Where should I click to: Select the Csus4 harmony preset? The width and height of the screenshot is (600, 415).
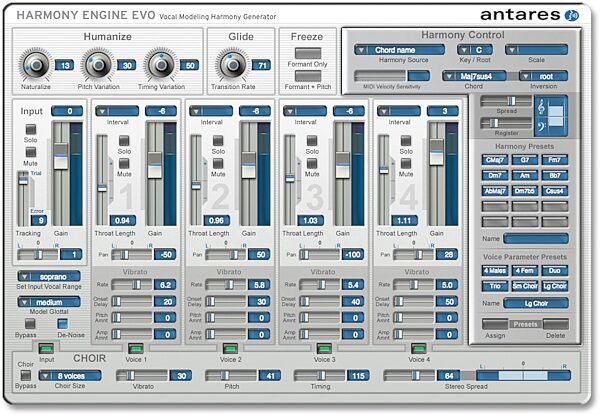point(554,190)
